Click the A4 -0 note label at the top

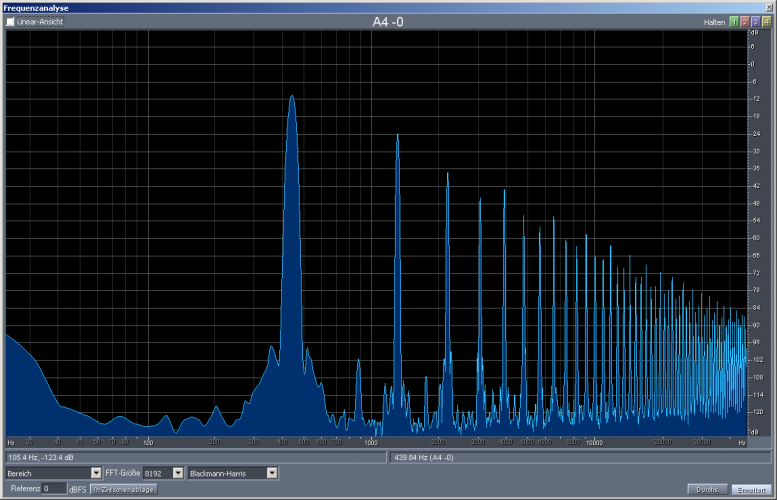[388, 21]
